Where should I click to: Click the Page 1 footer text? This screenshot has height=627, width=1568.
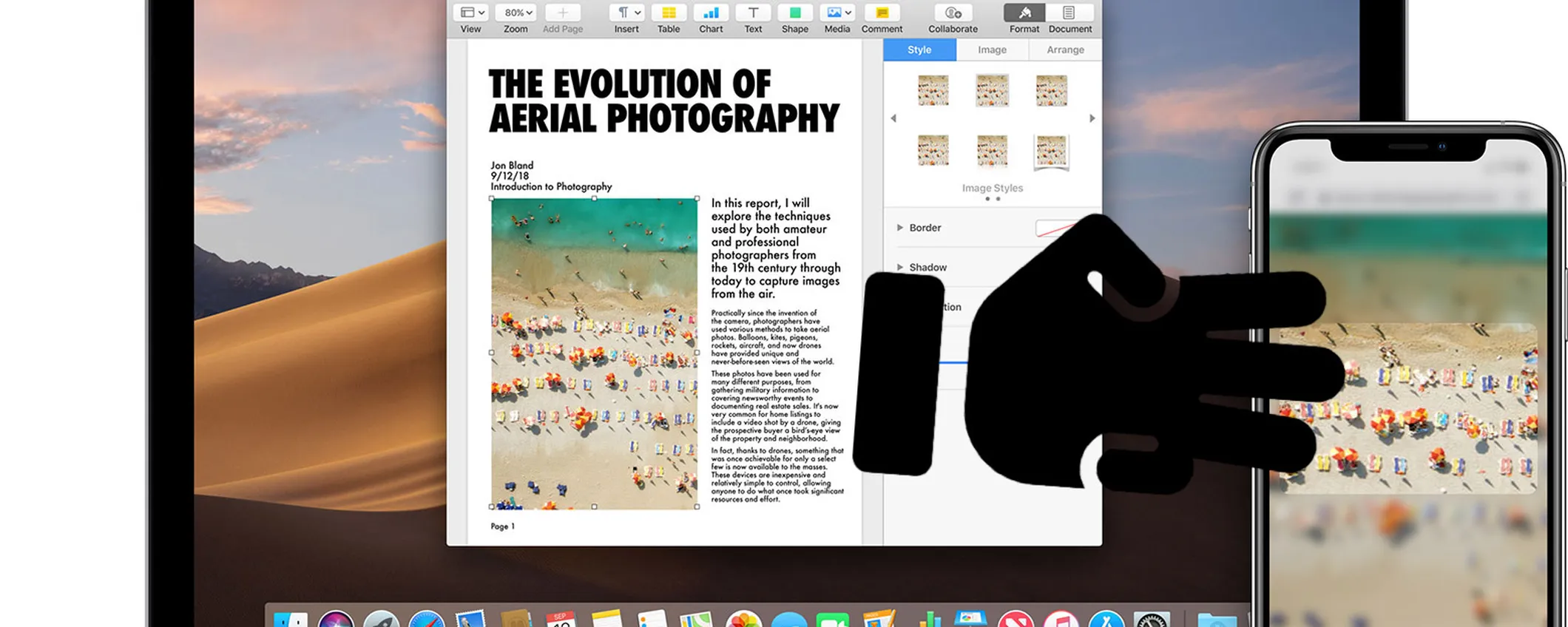tap(502, 526)
